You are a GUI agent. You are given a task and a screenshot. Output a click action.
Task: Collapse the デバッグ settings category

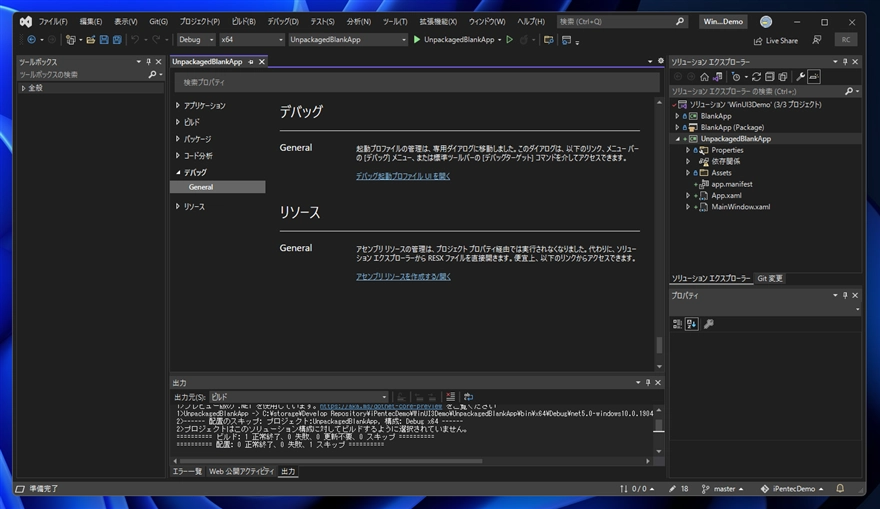coord(178,172)
